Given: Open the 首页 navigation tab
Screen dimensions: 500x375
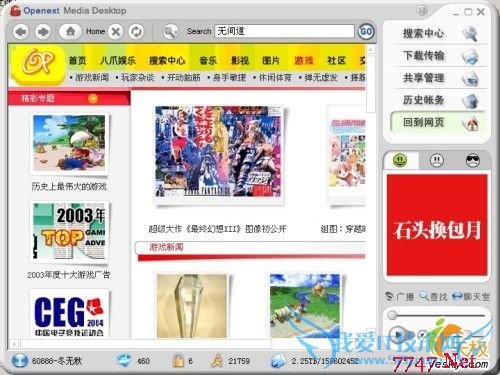Looking at the screenshot, I should coord(77,61).
